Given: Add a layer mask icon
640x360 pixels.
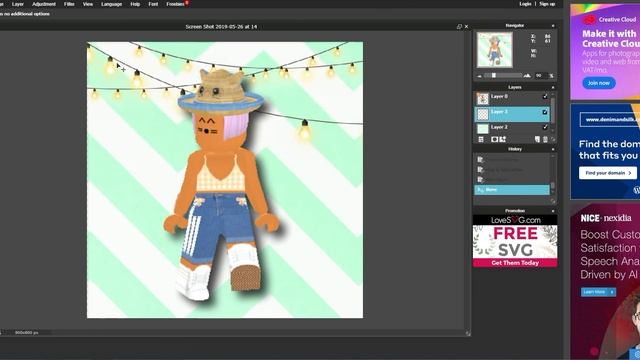Looking at the screenshot, I should [x=495, y=139].
